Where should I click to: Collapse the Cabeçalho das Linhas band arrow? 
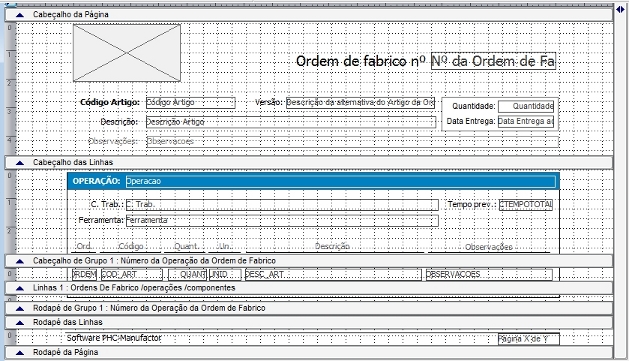pyautogui.click(x=20, y=162)
